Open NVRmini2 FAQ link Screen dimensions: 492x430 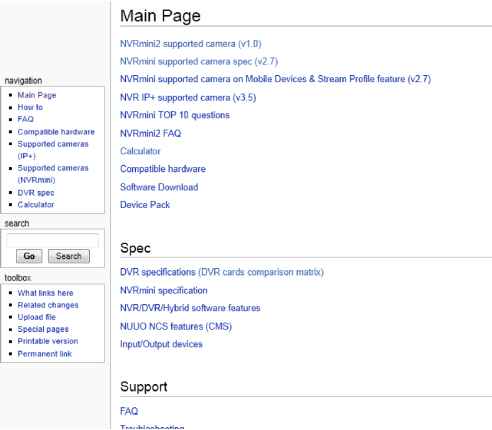tap(150, 133)
